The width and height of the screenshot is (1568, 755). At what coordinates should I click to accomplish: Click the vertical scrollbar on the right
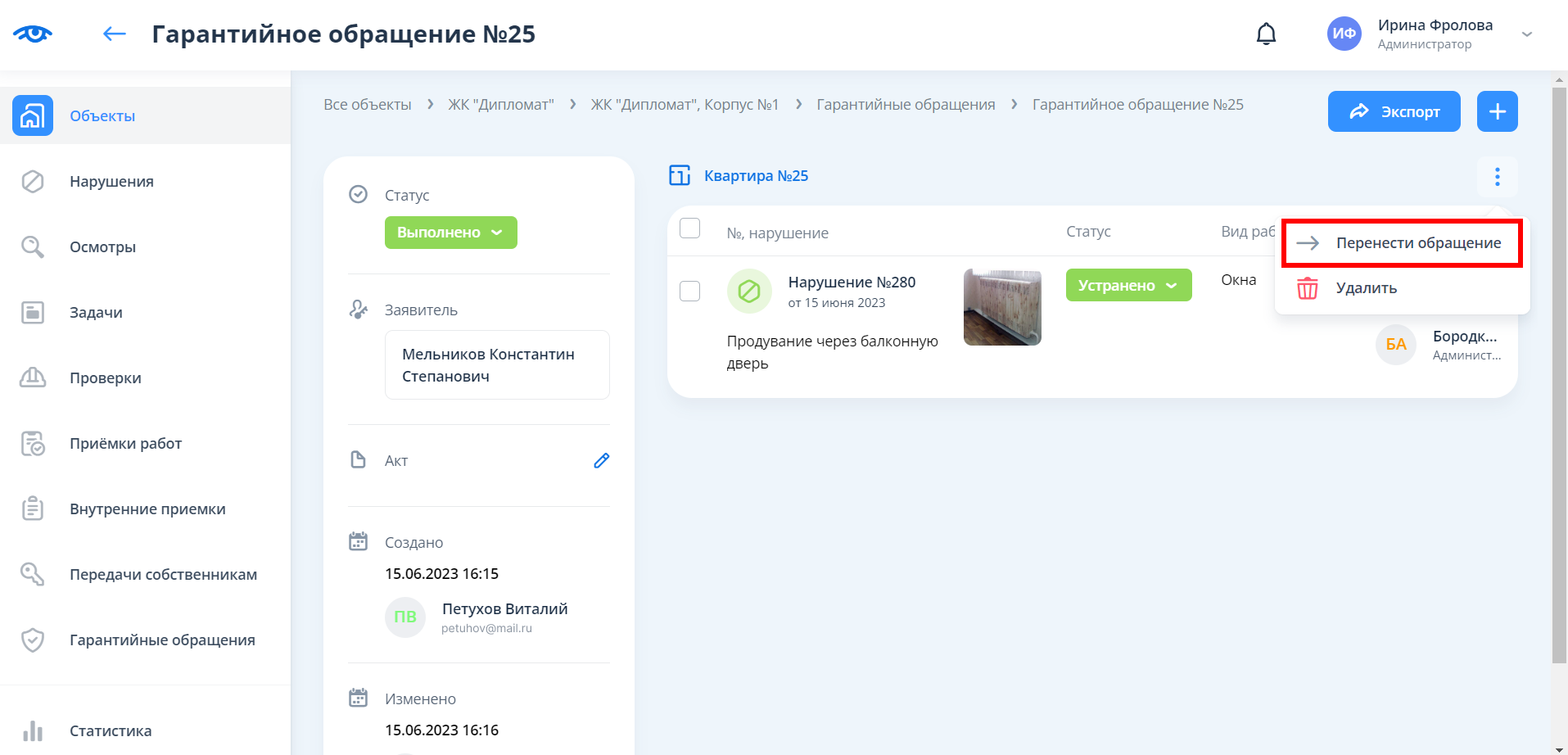(x=1559, y=368)
